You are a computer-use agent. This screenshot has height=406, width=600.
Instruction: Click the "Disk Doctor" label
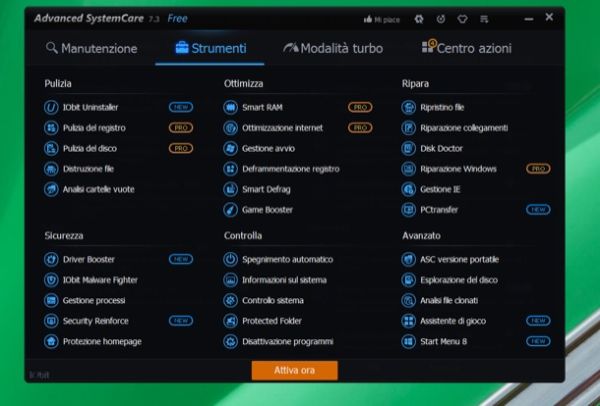[x=442, y=148]
